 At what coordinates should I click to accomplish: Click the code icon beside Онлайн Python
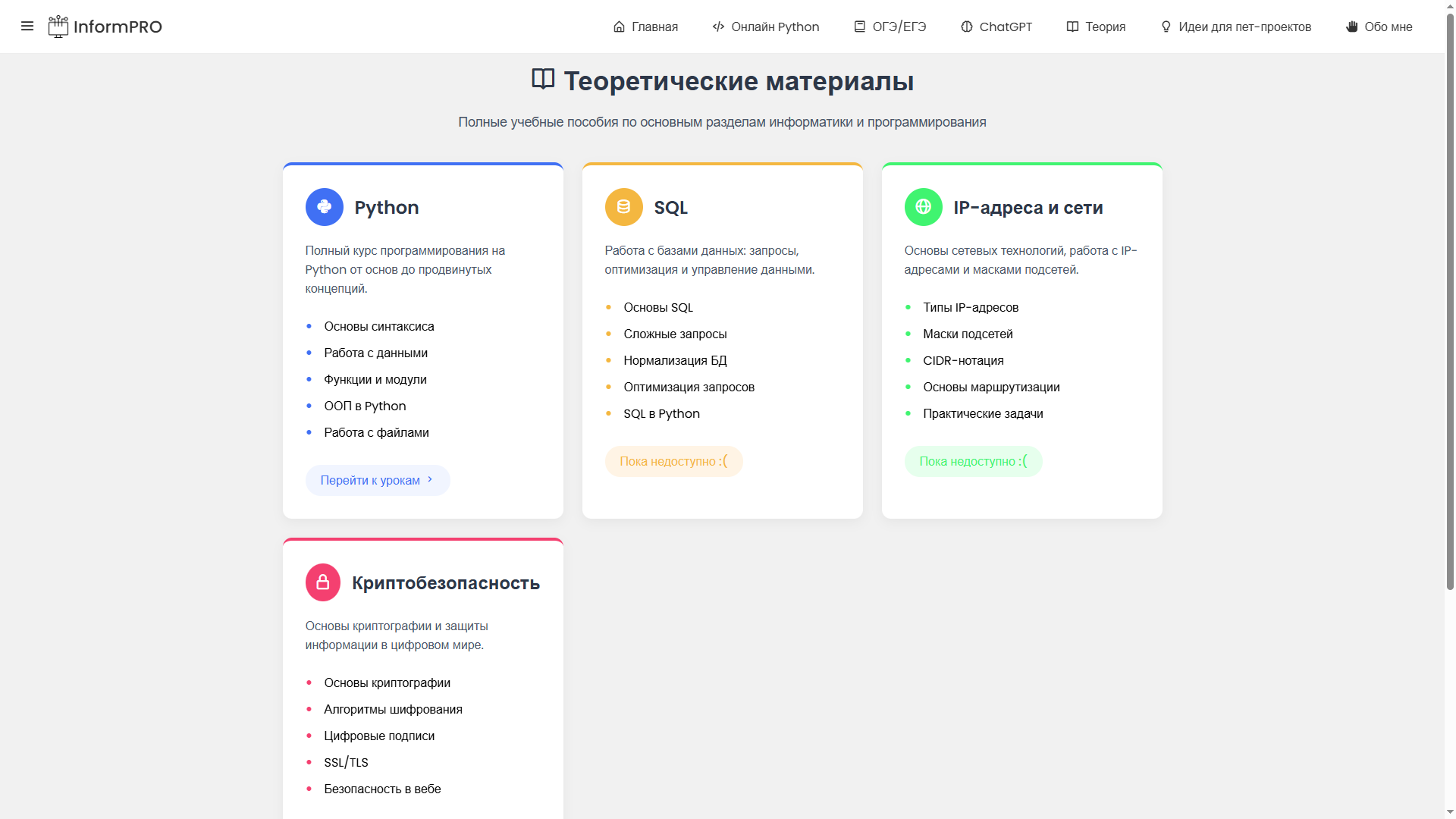(718, 27)
